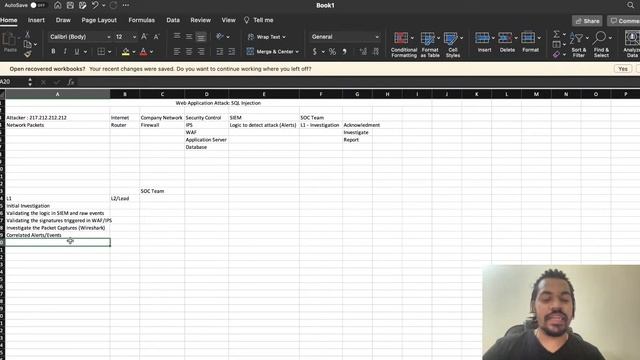This screenshot has width=640, height=360.
Task: Increase the cell indent
Action: tap(232, 51)
